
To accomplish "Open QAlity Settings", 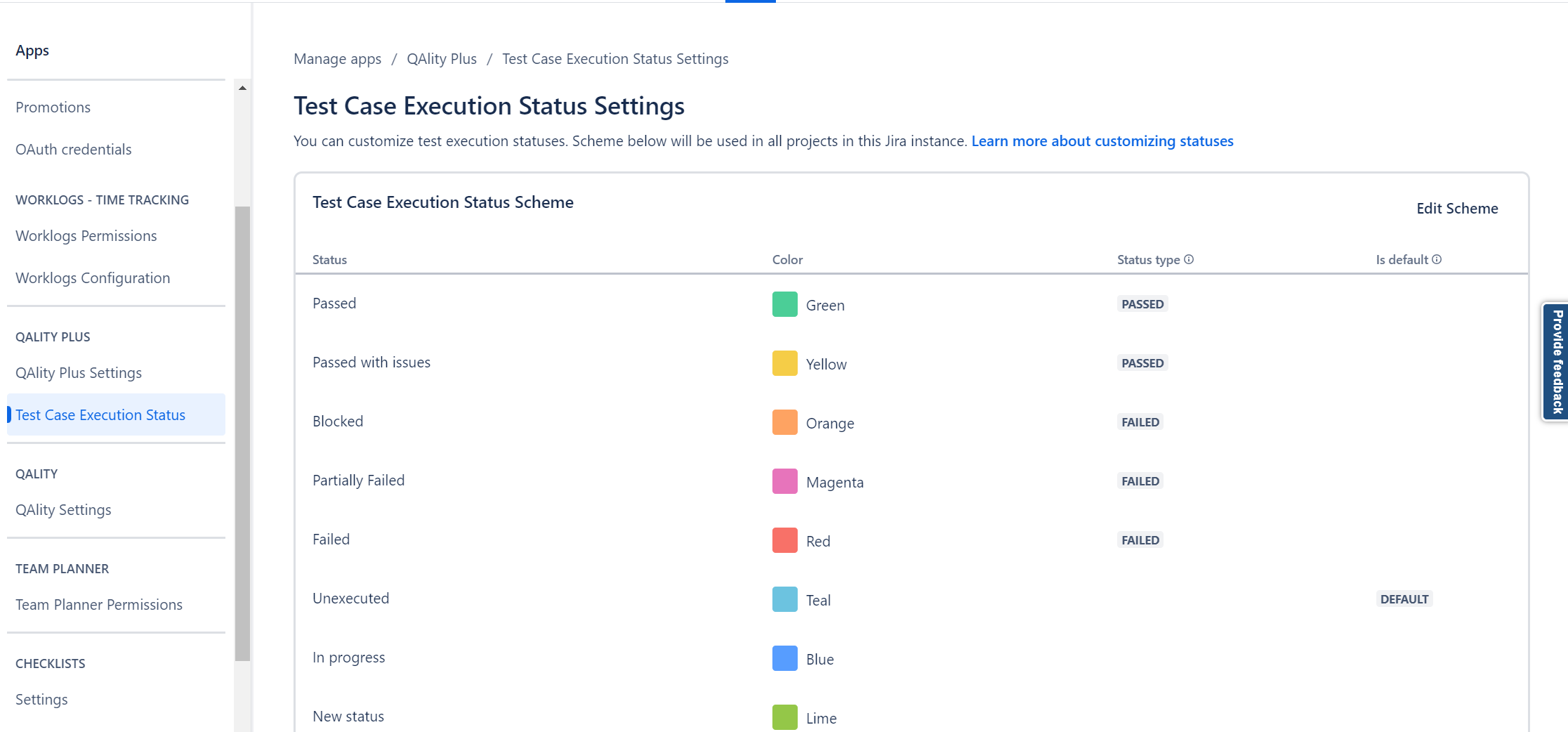I will [x=63, y=509].
